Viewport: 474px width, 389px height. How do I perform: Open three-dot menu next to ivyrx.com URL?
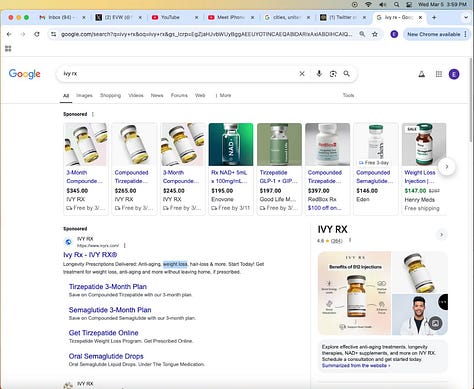(x=125, y=246)
